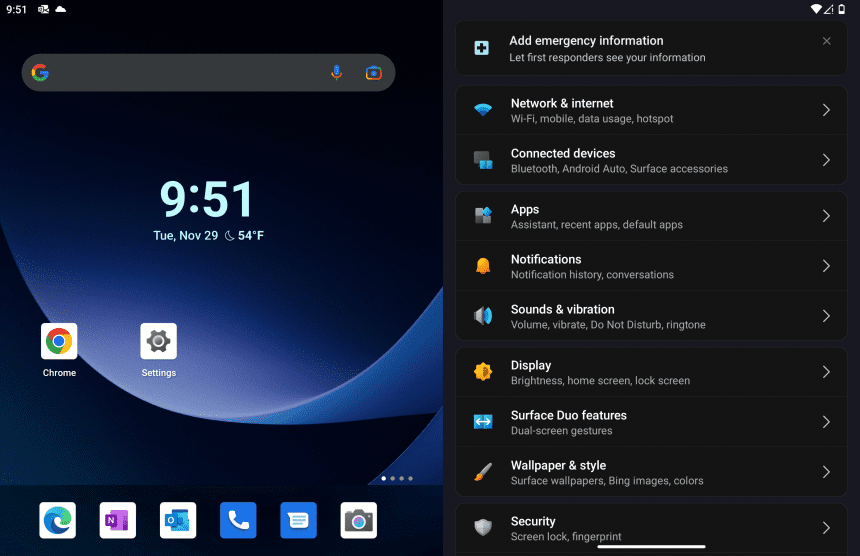Viewport: 860px width, 556px height.
Task: Click the Wallpaper & style paintbrush icon
Action: (x=483, y=472)
